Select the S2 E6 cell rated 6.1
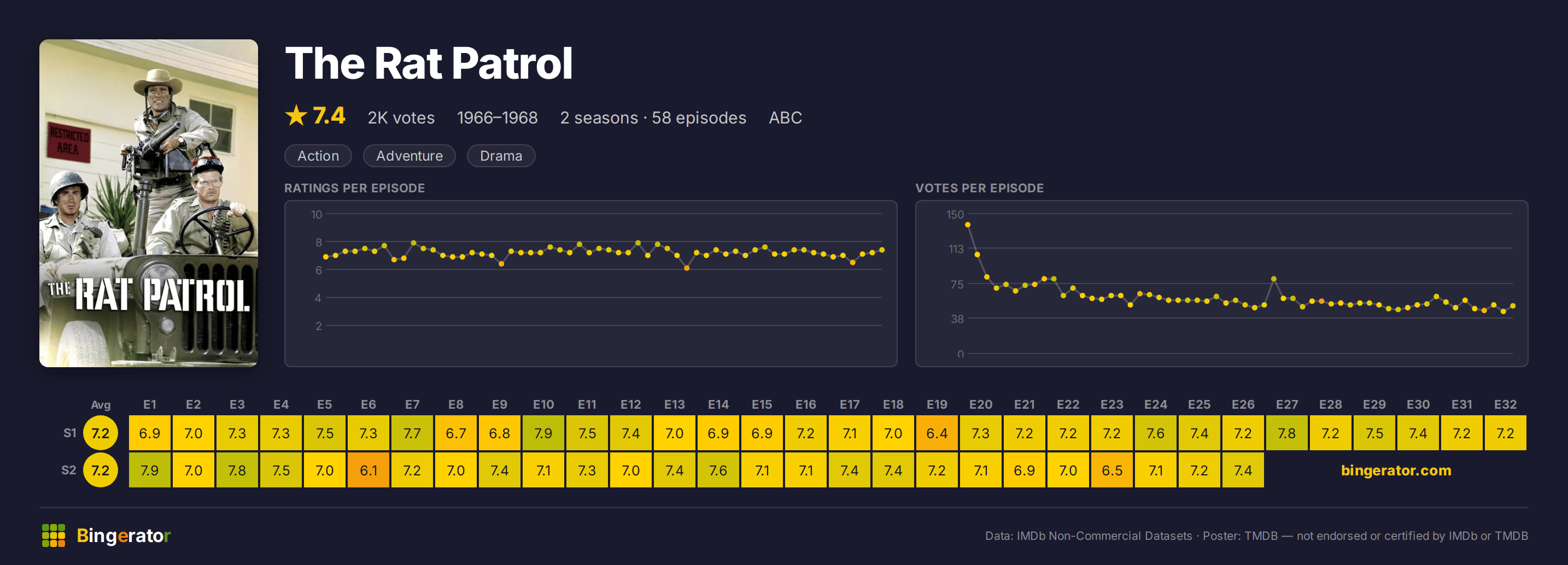Image resolution: width=1568 pixels, height=565 pixels. 368,470
